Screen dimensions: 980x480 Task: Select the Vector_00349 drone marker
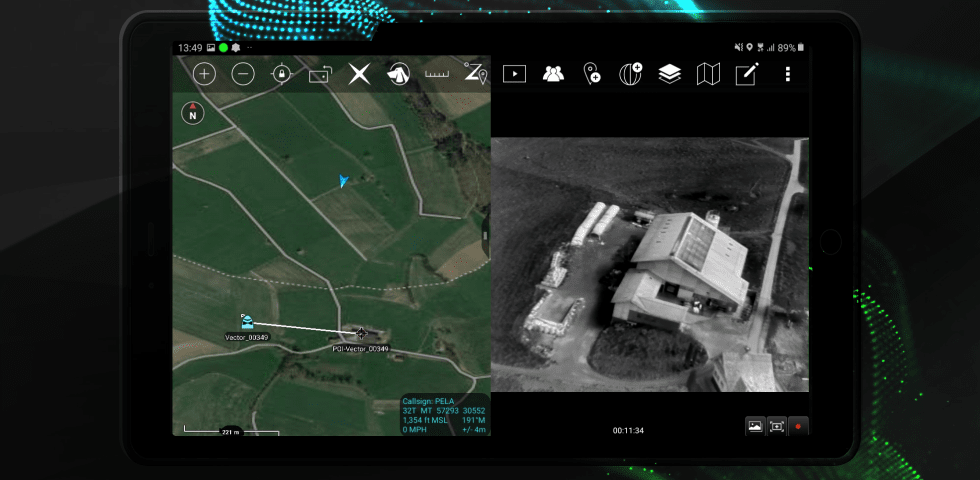(x=248, y=321)
